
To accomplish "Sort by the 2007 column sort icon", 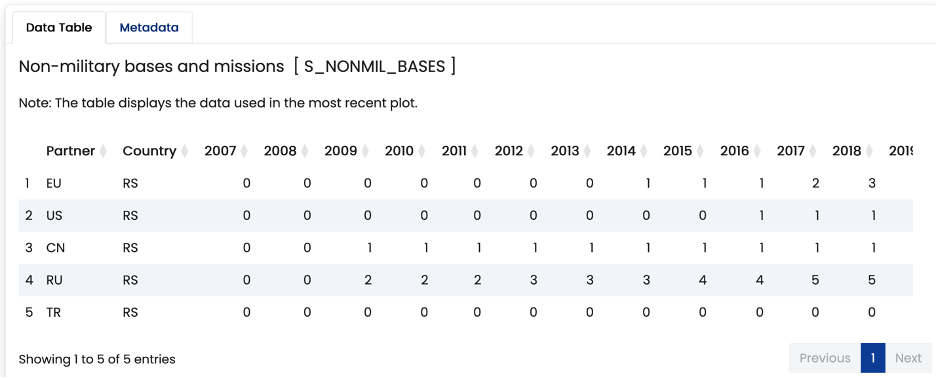I will coord(244,152).
